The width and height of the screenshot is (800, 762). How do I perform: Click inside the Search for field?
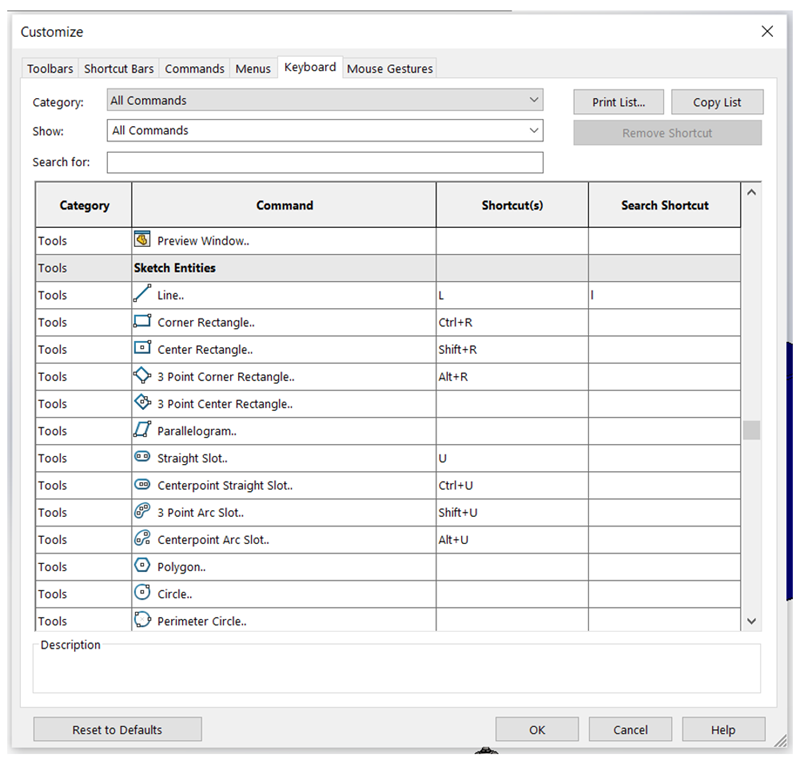[x=325, y=162]
